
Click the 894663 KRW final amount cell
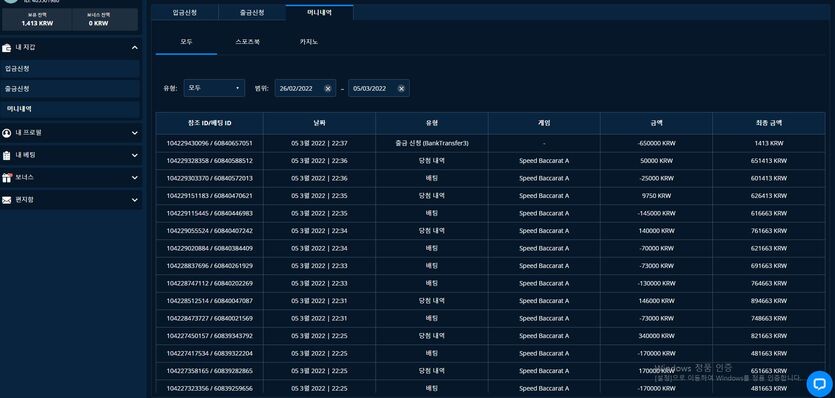click(769, 301)
